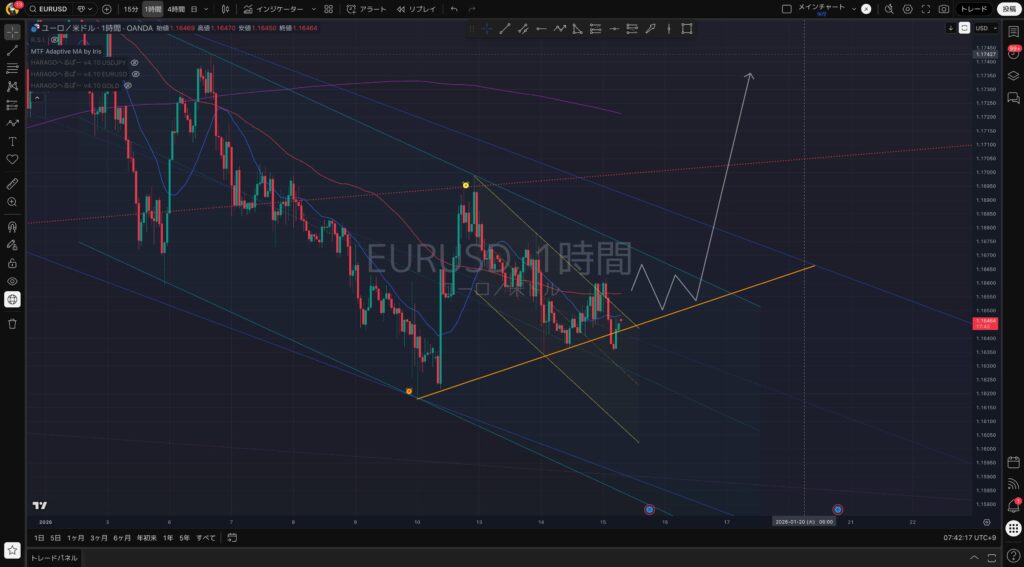Activate the zoom-in tool
Viewport: 1024px width, 567px height.
point(12,202)
